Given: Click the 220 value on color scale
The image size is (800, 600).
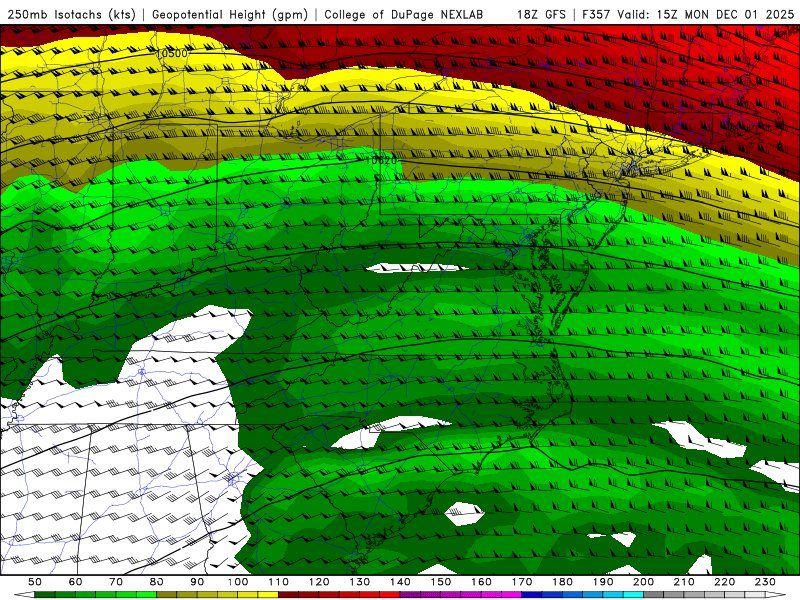Looking at the screenshot, I should 724,582.
